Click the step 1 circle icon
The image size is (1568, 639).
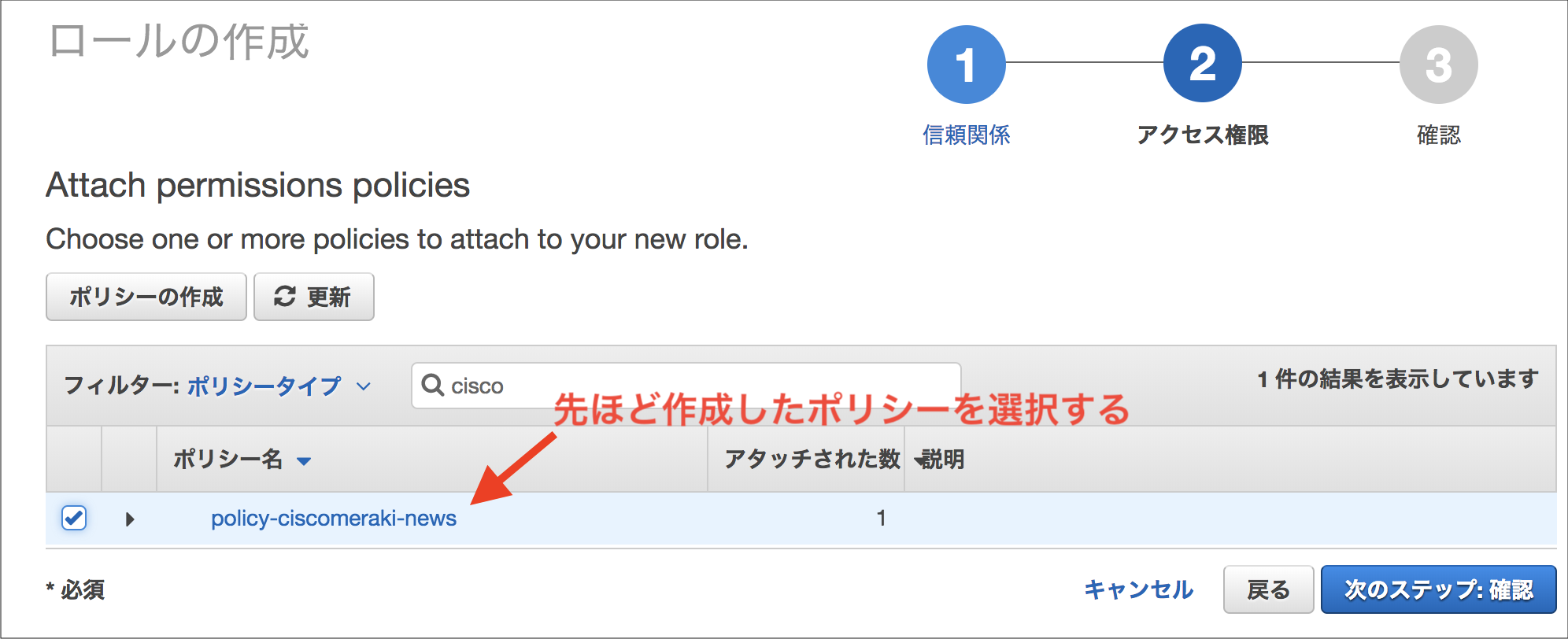pyautogui.click(x=966, y=65)
